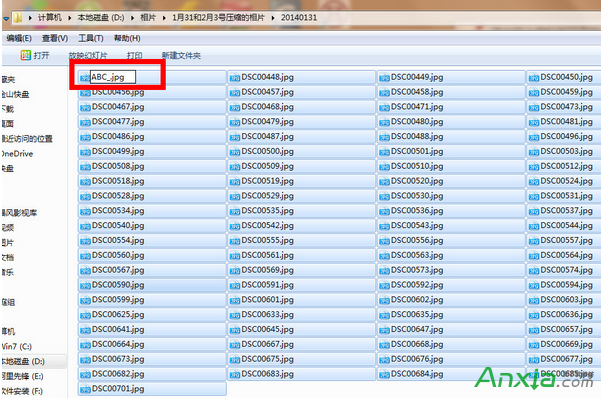
Task: Select file DSC00468.jpg
Action: [302, 107]
